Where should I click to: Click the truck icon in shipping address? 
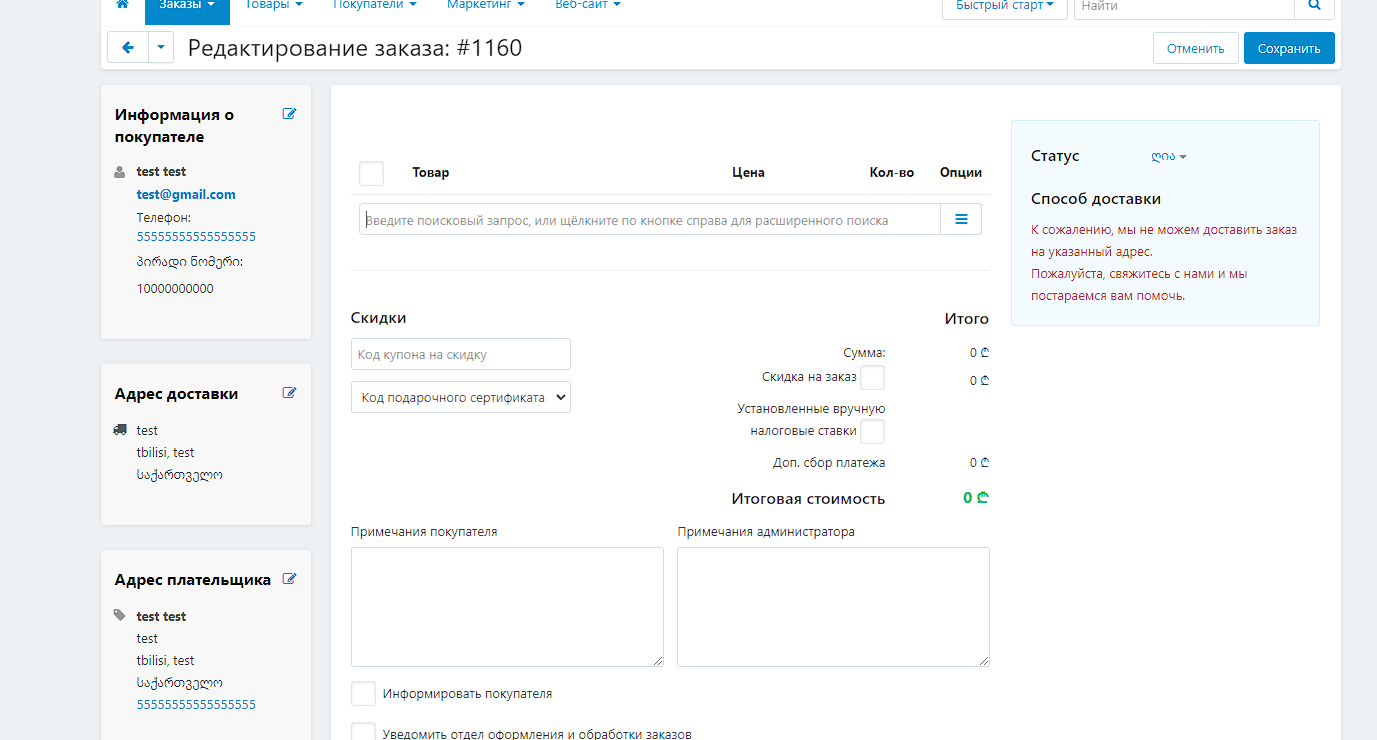coord(120,430)
